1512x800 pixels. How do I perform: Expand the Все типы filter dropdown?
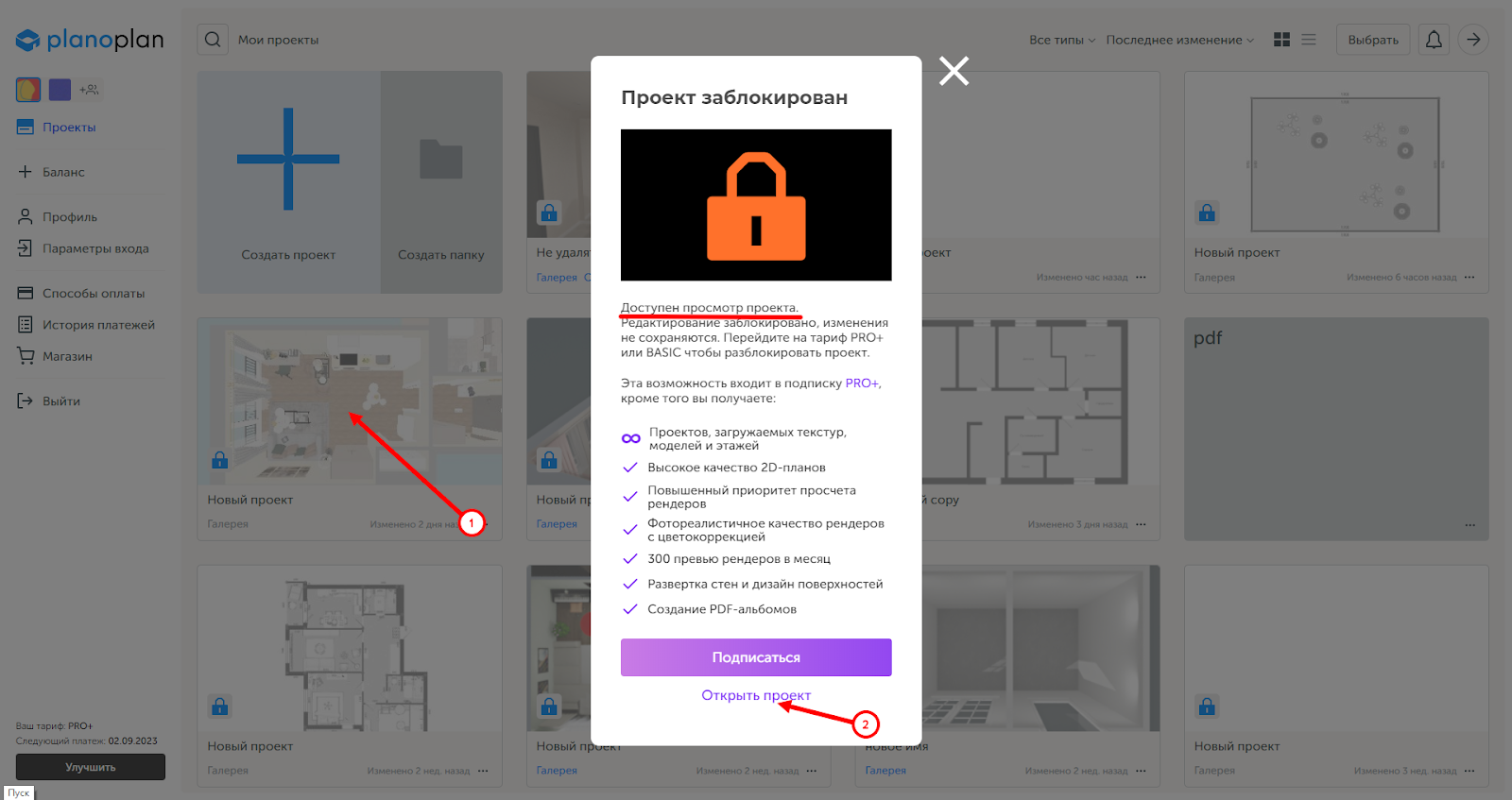point(1062,40)
